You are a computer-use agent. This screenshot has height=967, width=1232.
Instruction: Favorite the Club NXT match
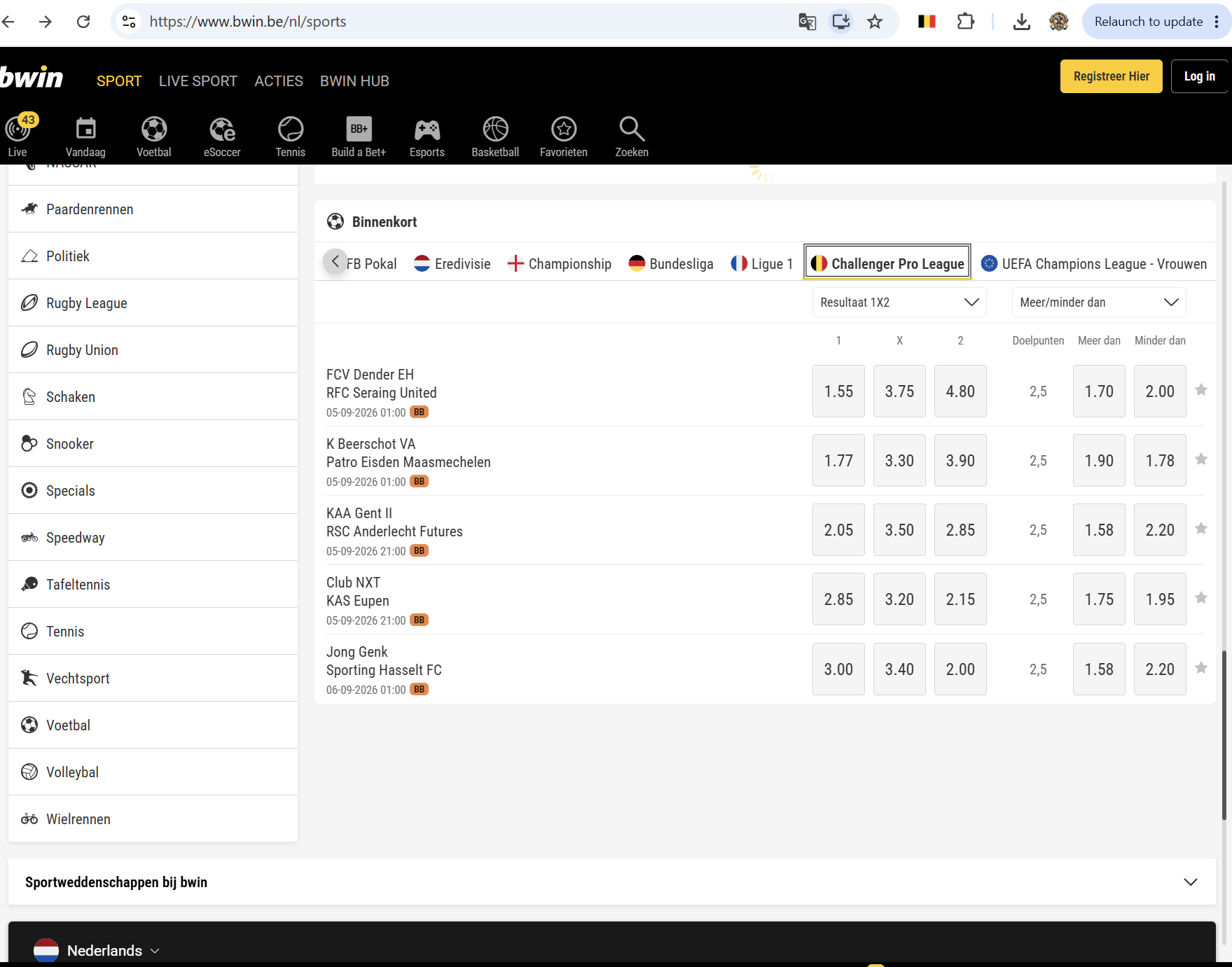coord(1201,598)
